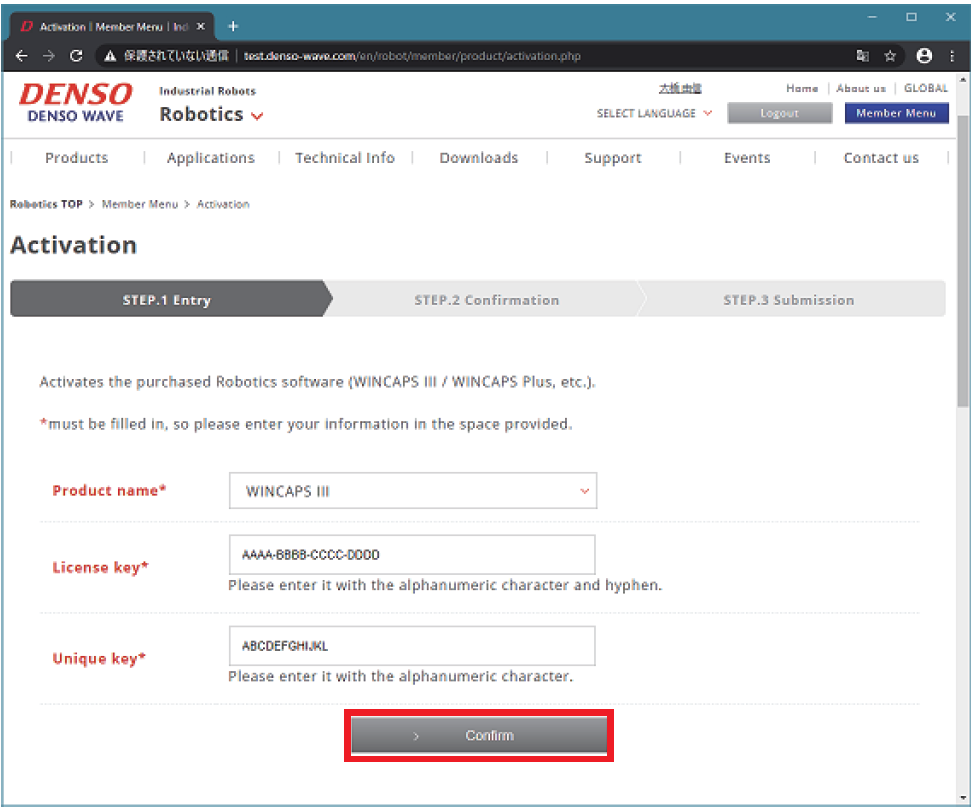Open the Member Menu button

tap(896, 113)
